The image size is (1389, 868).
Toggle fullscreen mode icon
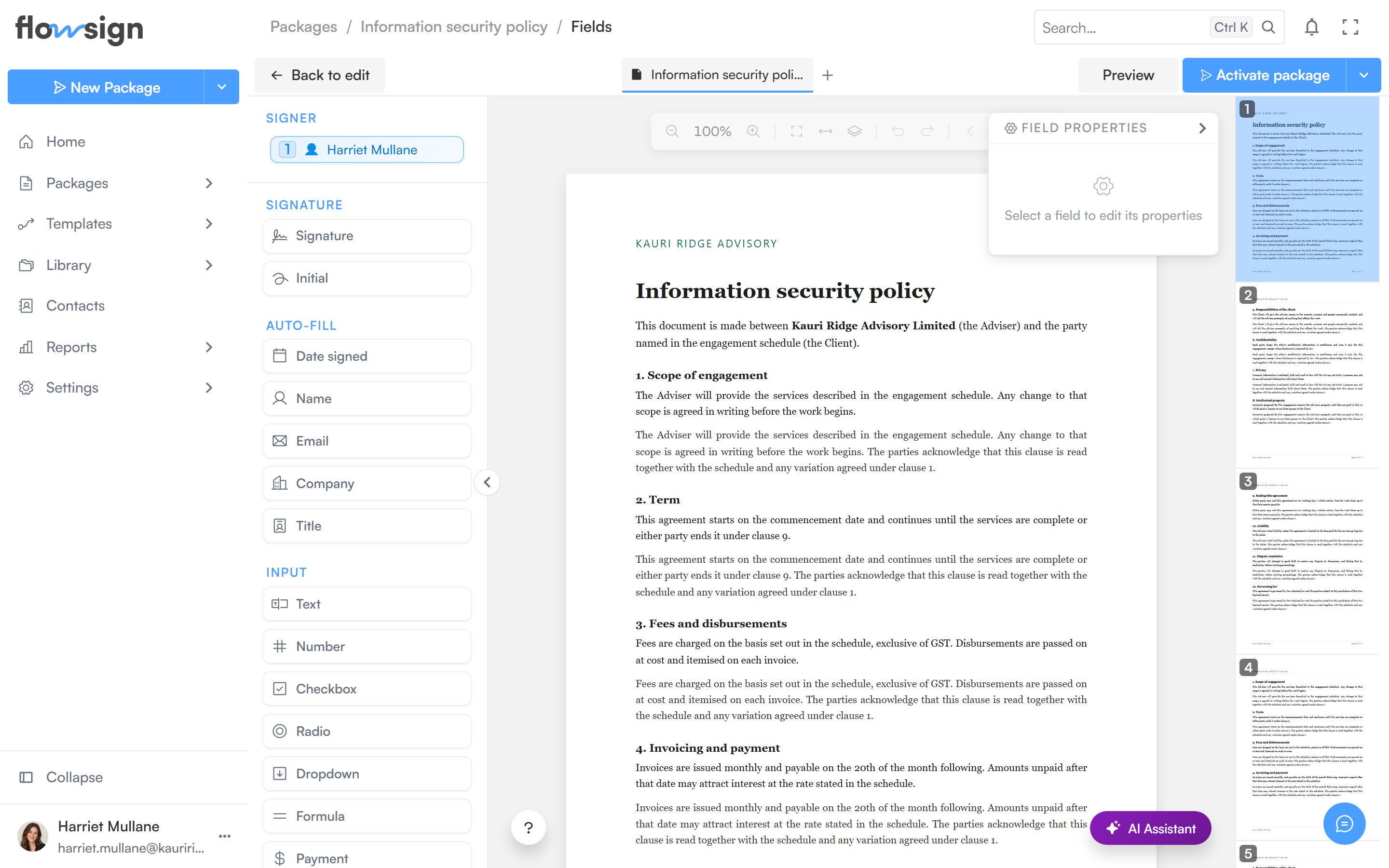click(x=1350, y=27)
